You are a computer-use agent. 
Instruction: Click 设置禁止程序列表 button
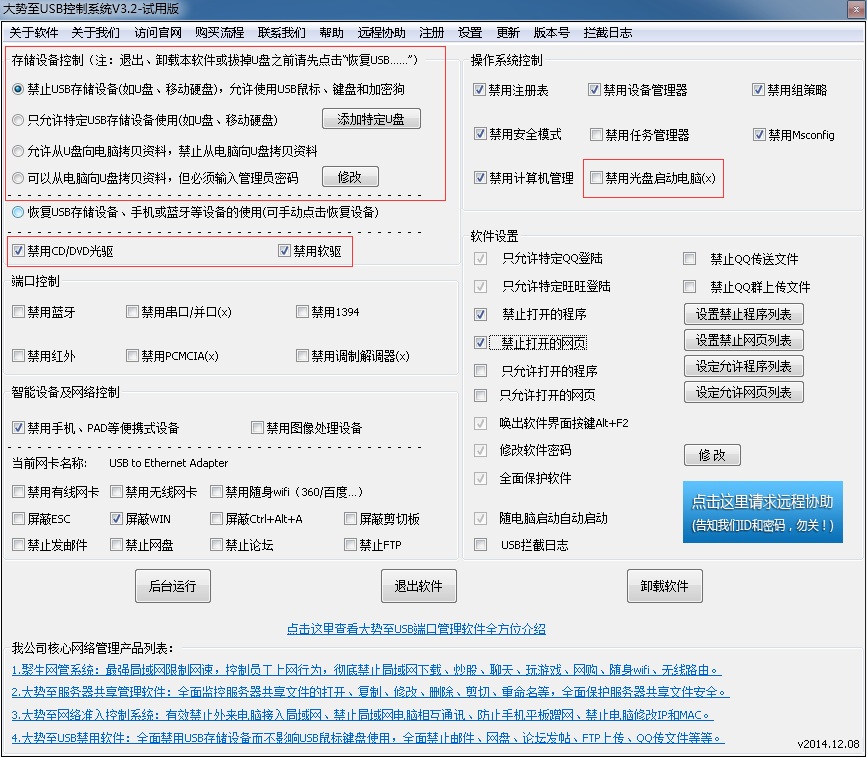point(743,314)
